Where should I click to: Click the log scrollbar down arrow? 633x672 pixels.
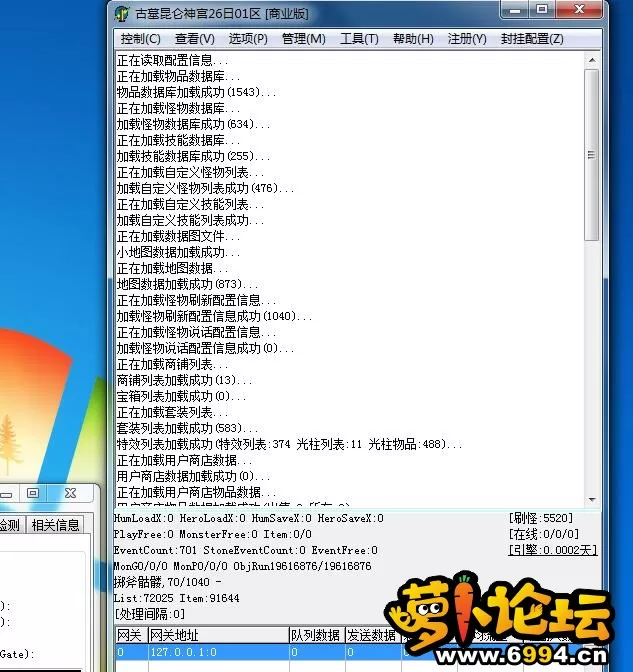point(592,500)
